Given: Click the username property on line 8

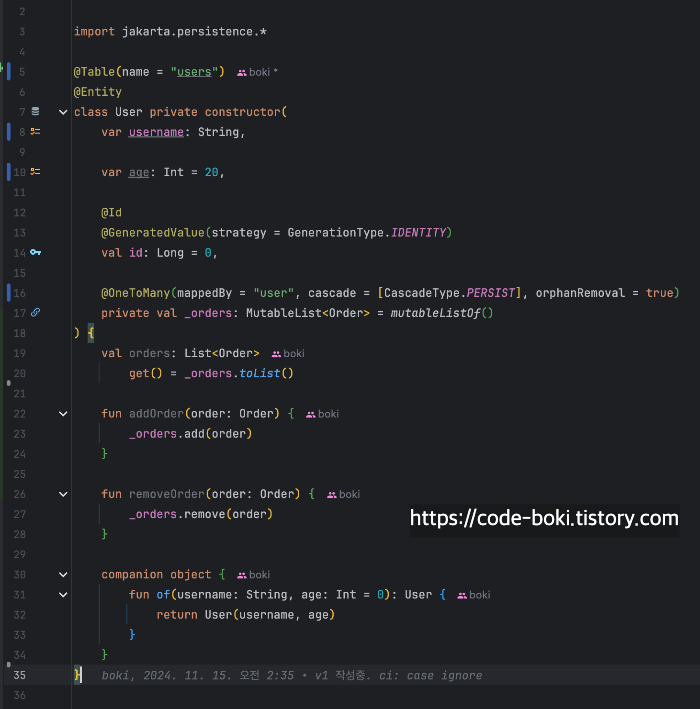Looking at the screenshot, I should (156, 132).
